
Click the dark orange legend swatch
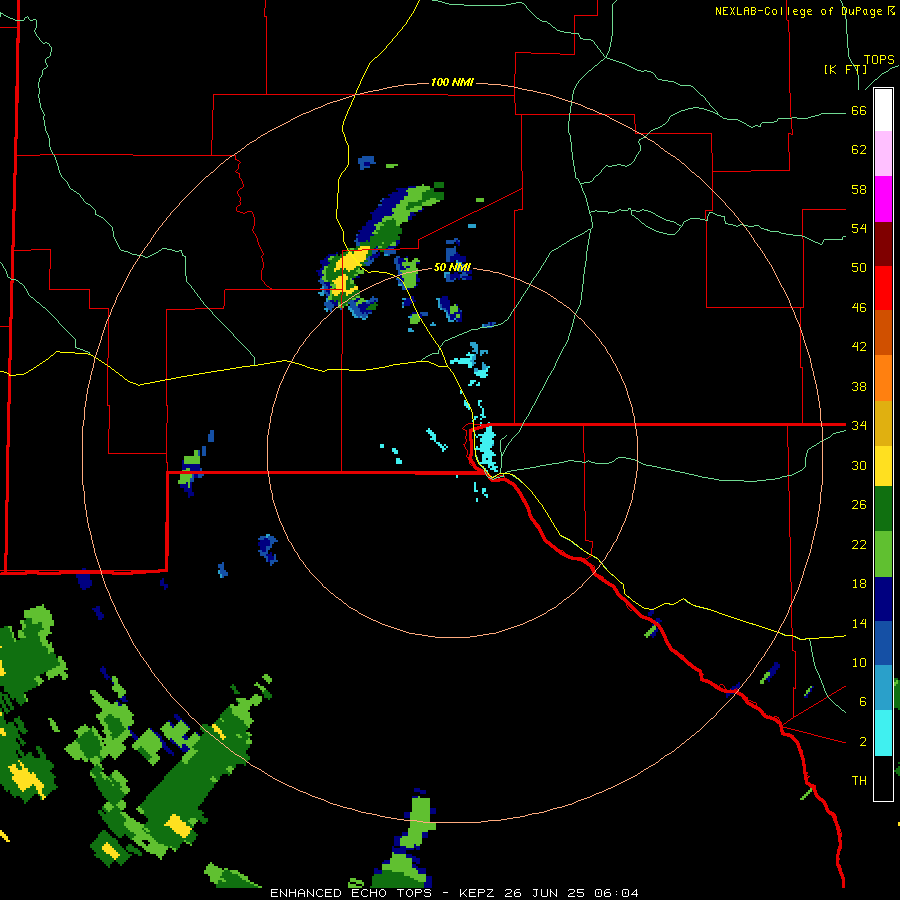click(x=883, y=332)
